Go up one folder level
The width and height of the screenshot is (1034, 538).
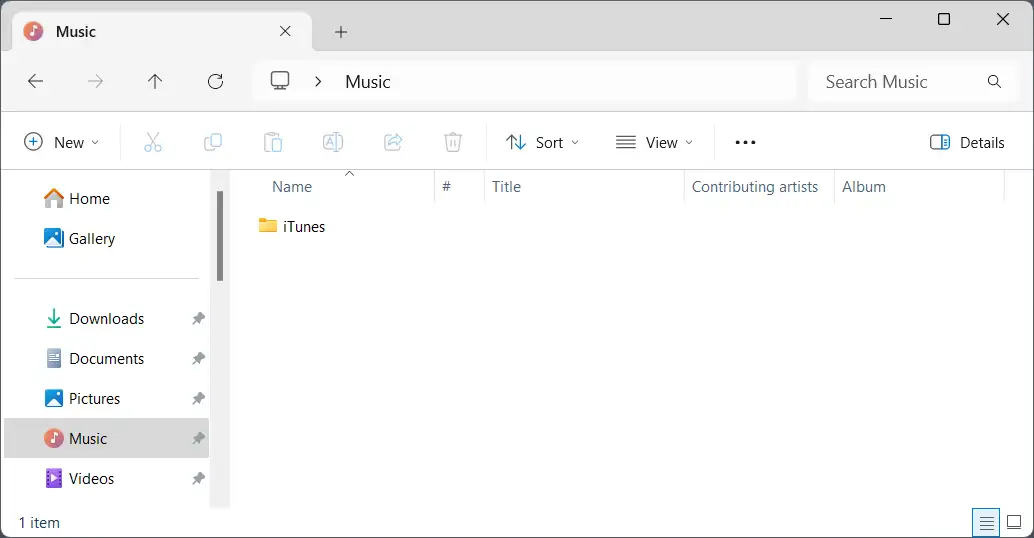[x=155, y=82]
